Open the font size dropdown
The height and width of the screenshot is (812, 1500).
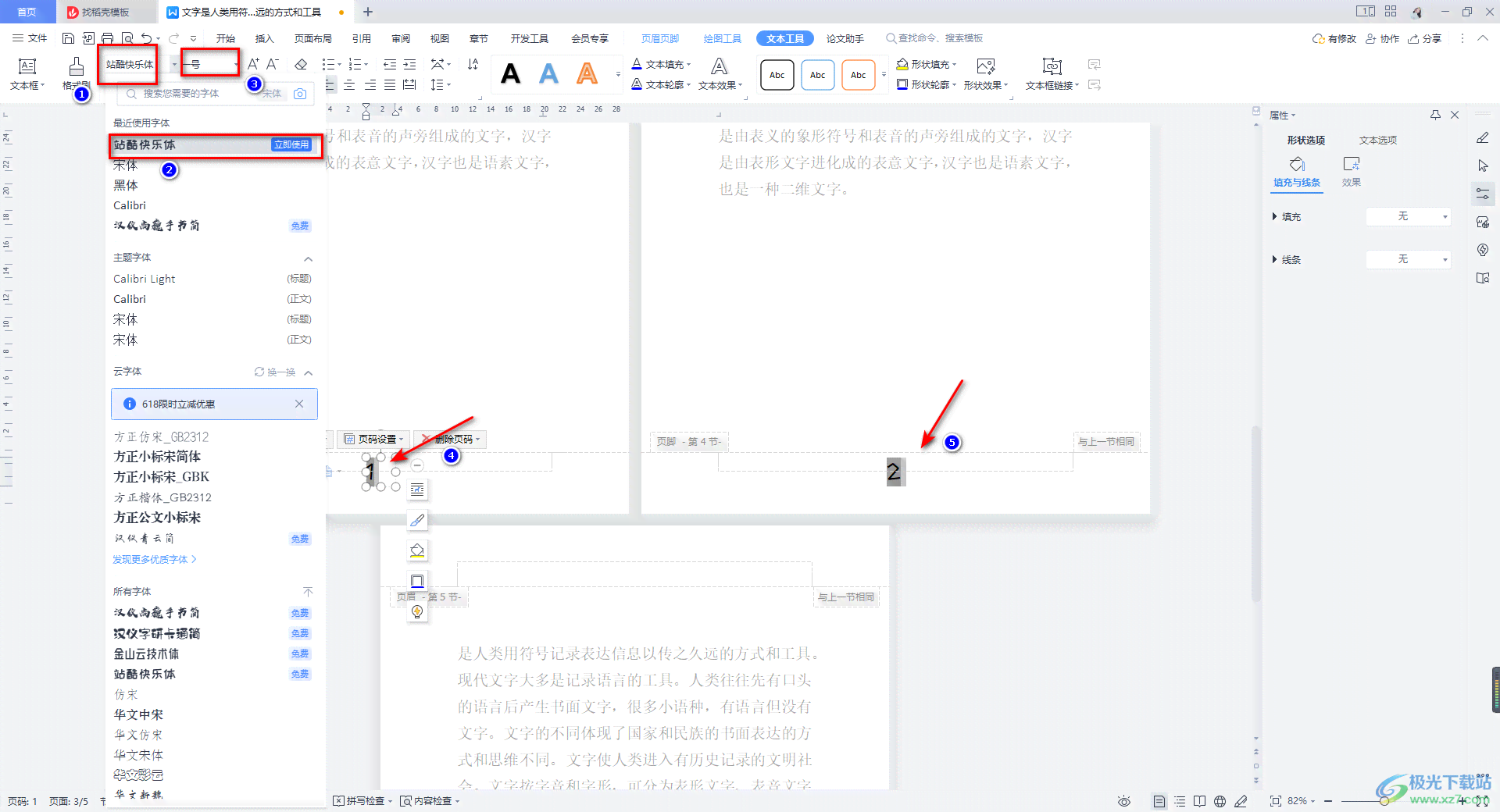click(236, 65)
